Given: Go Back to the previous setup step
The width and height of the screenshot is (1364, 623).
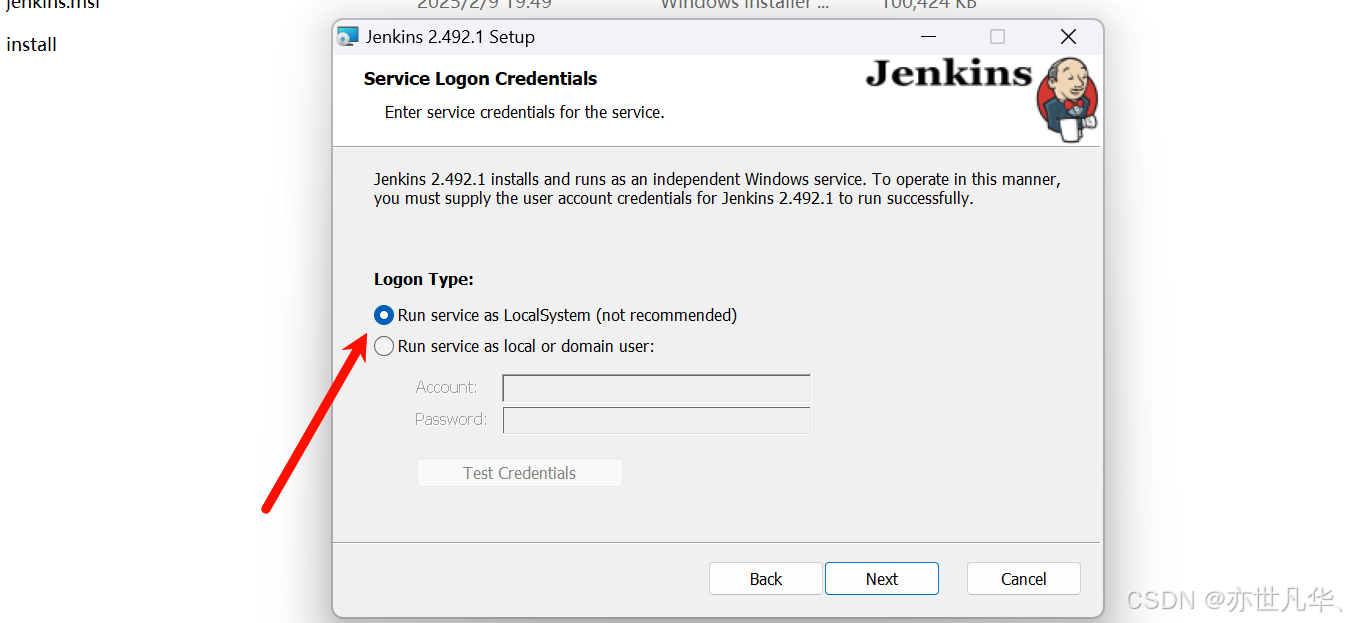Looking at the screenshot, I should pyautogui.click(x=766, y=579).
